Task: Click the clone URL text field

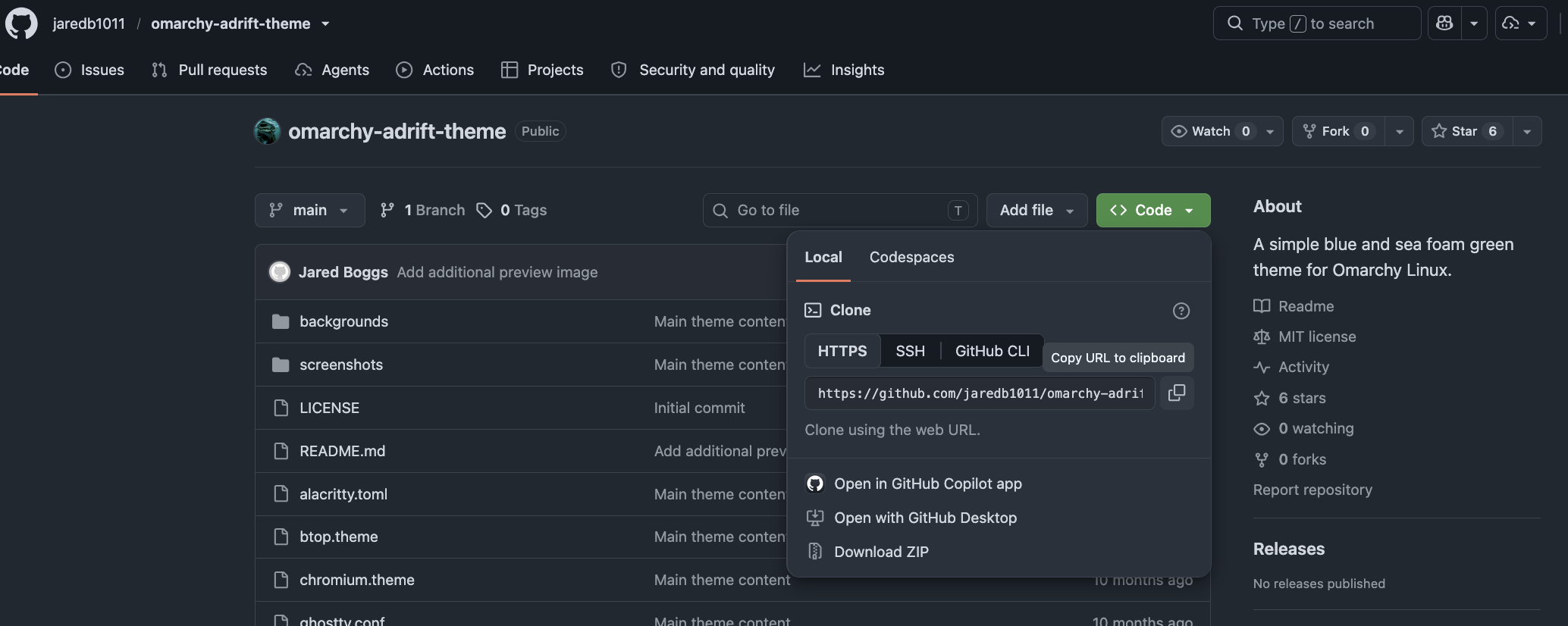Action: 980,393
